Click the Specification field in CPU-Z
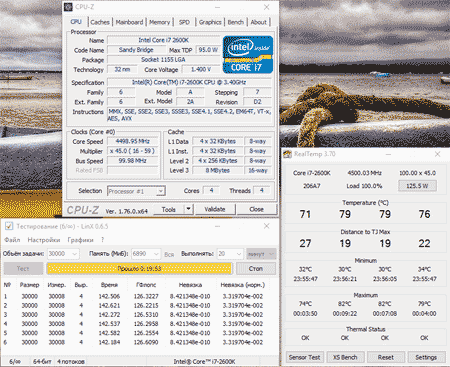Screen dimensions: 450x367 tap(189, 82)
